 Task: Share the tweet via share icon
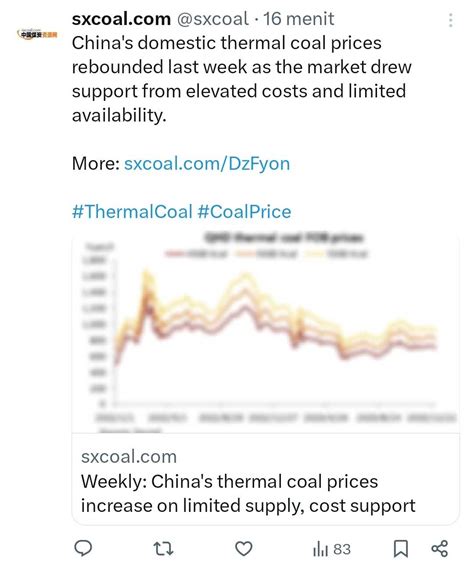point(439,548)
